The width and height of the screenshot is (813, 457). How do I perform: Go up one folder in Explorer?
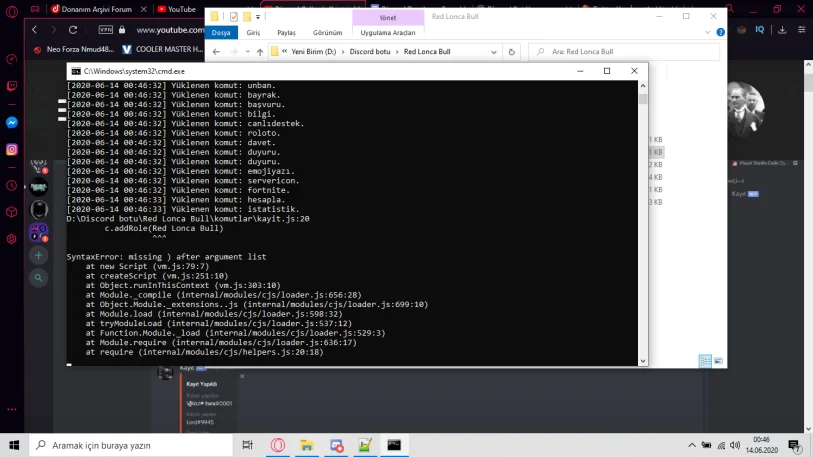tap(260, 52)
